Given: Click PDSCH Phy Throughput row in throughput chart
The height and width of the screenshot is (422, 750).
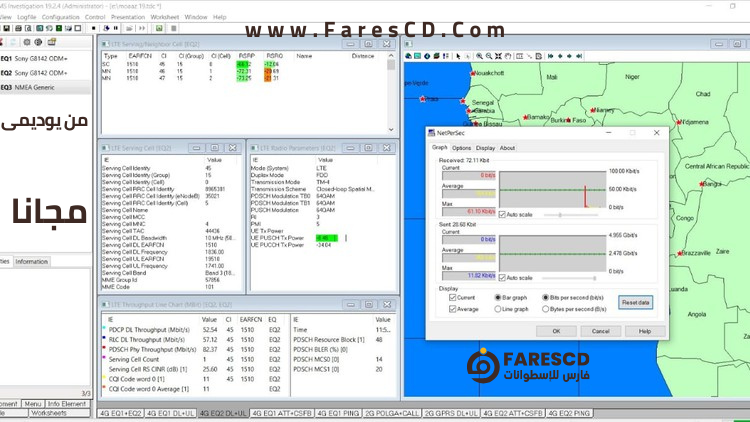Looking at the screenshot, I should coord(194,349).
